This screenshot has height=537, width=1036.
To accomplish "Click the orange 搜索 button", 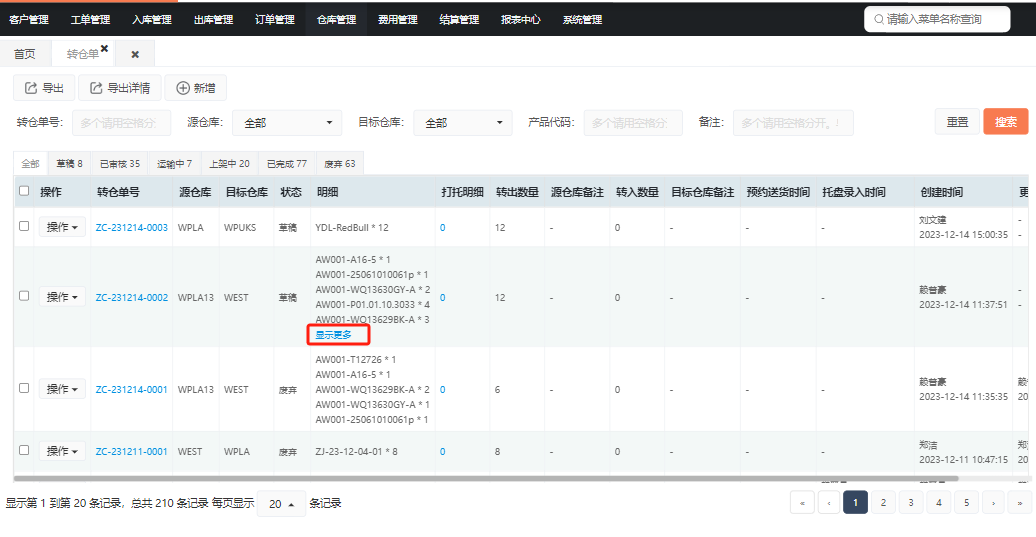I will tap(1006, 122).
